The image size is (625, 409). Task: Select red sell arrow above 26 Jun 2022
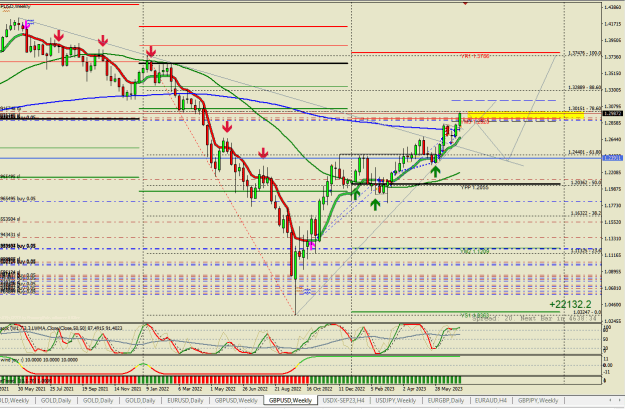[263, 153]
